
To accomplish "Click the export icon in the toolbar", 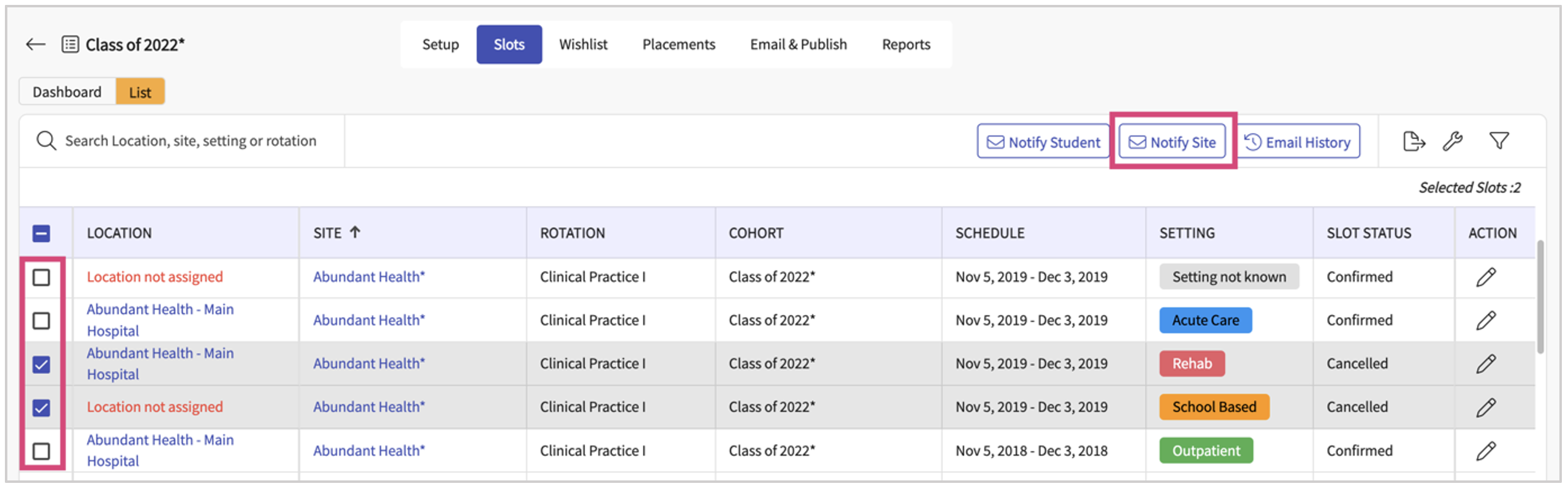I will click(1414, 142).
